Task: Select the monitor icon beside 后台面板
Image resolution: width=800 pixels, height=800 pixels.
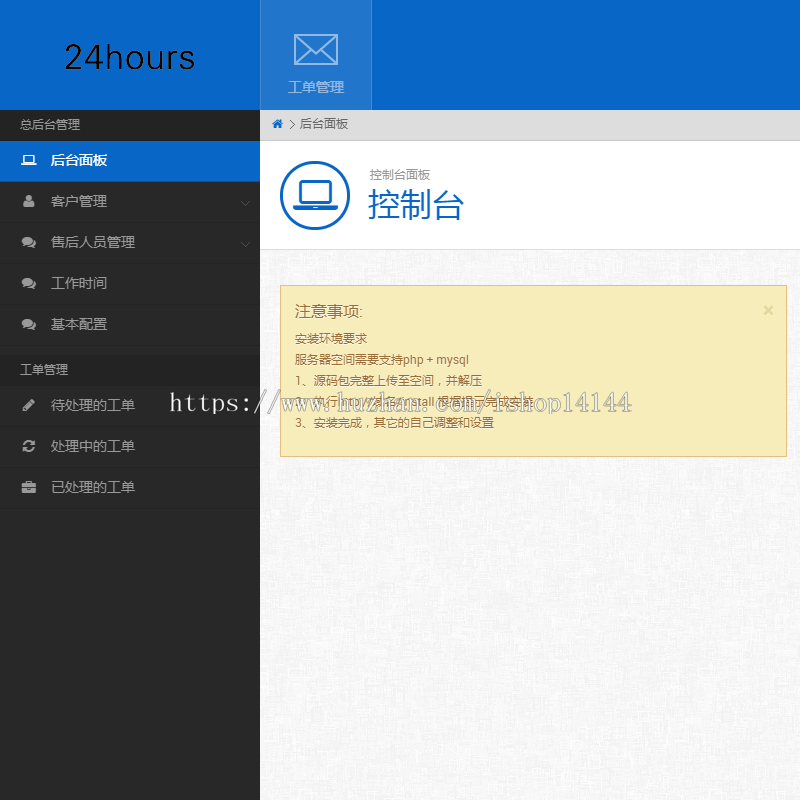Action: [28, 161]
